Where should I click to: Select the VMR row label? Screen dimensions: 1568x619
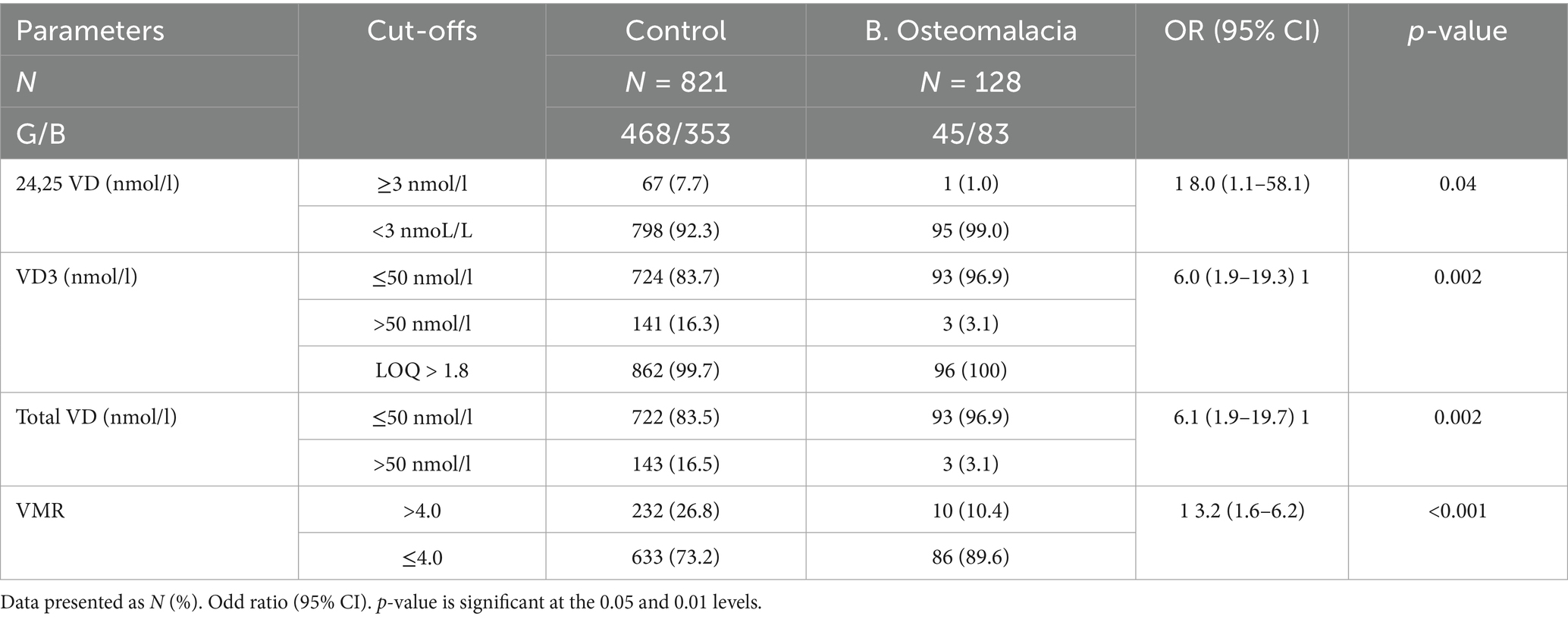[x=40, y=511]
